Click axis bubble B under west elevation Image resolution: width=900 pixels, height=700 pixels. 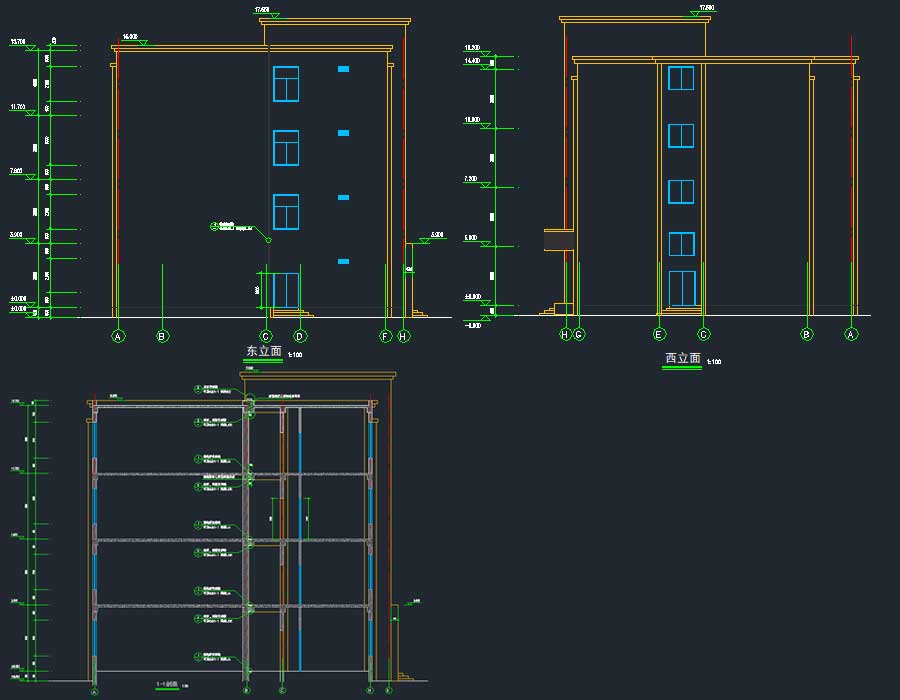point(807,334)
